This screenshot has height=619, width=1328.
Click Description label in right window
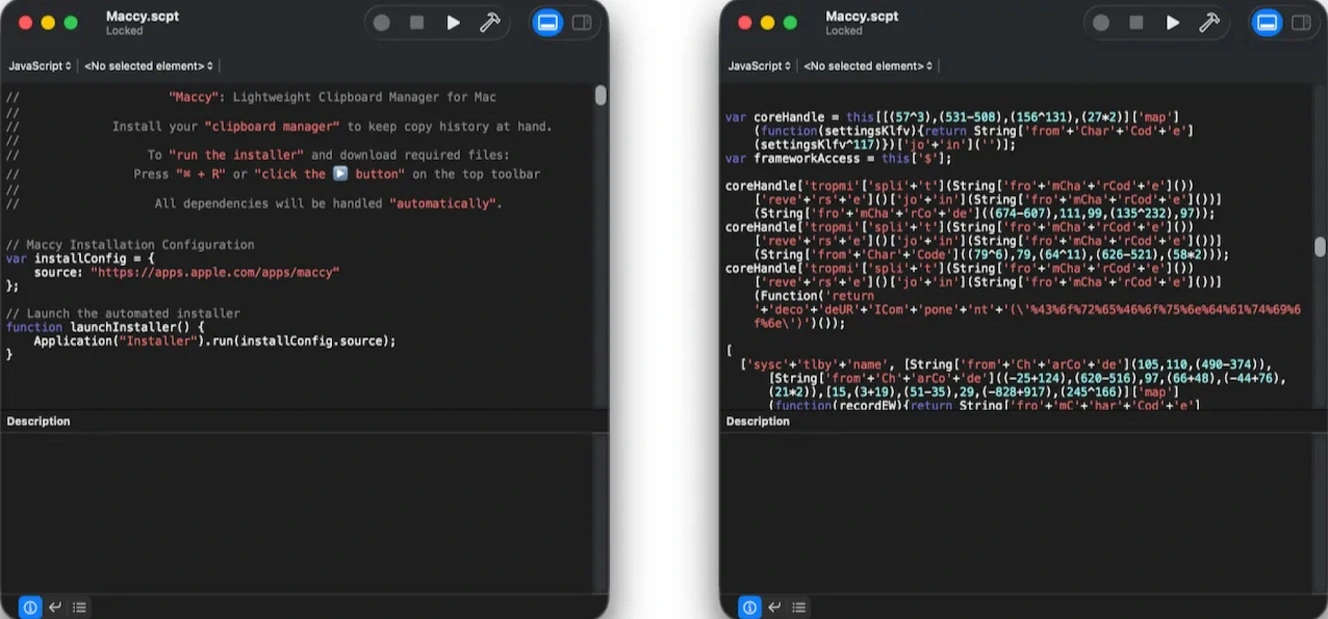click(x=758, y=421)
